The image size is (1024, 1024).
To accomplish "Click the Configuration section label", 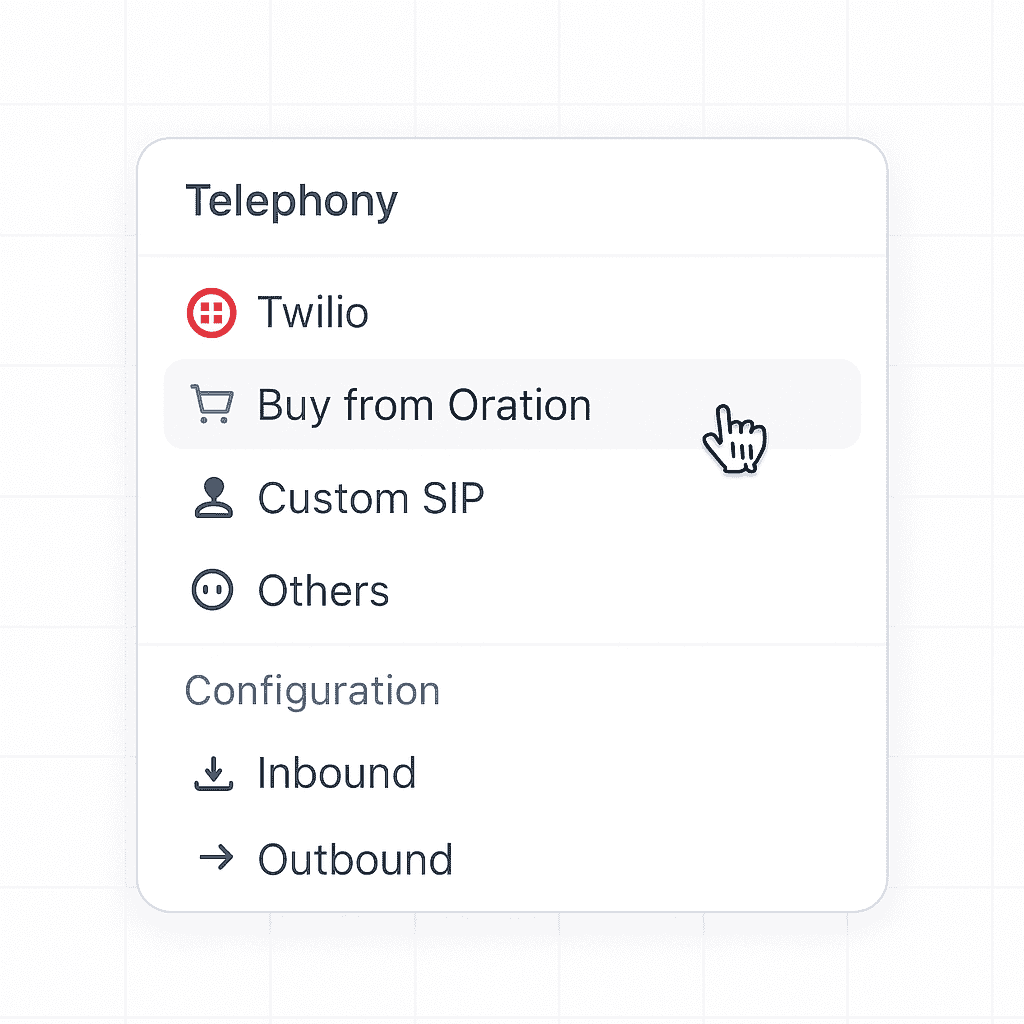I will (x=311, y=690).
